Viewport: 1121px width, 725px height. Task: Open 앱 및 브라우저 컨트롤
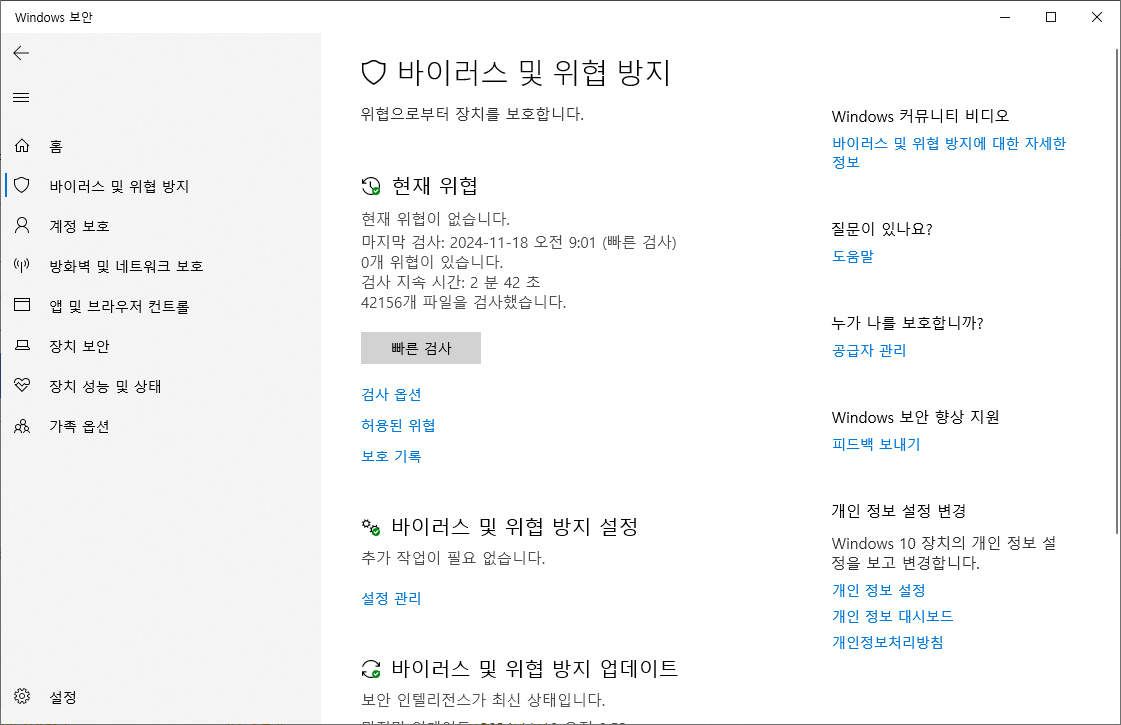pos(161,306)
